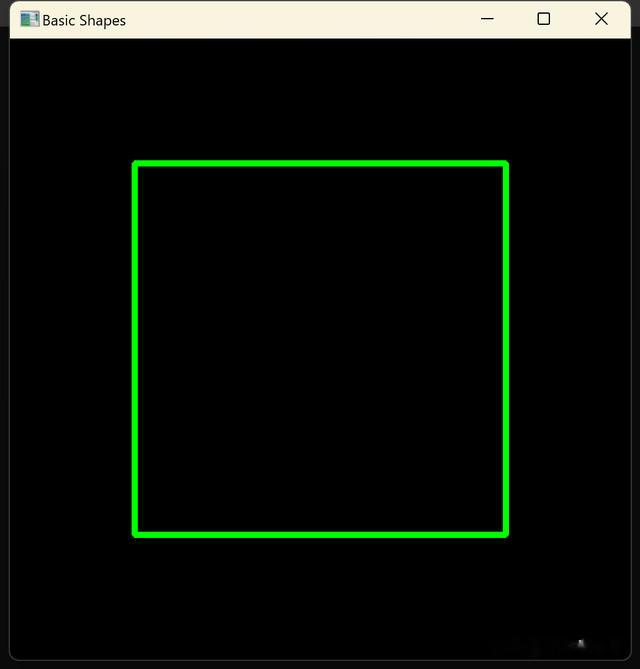Click the Basic Shapes window app icon
The height and width of the screenshot is (669, 640).
point(29,19)
